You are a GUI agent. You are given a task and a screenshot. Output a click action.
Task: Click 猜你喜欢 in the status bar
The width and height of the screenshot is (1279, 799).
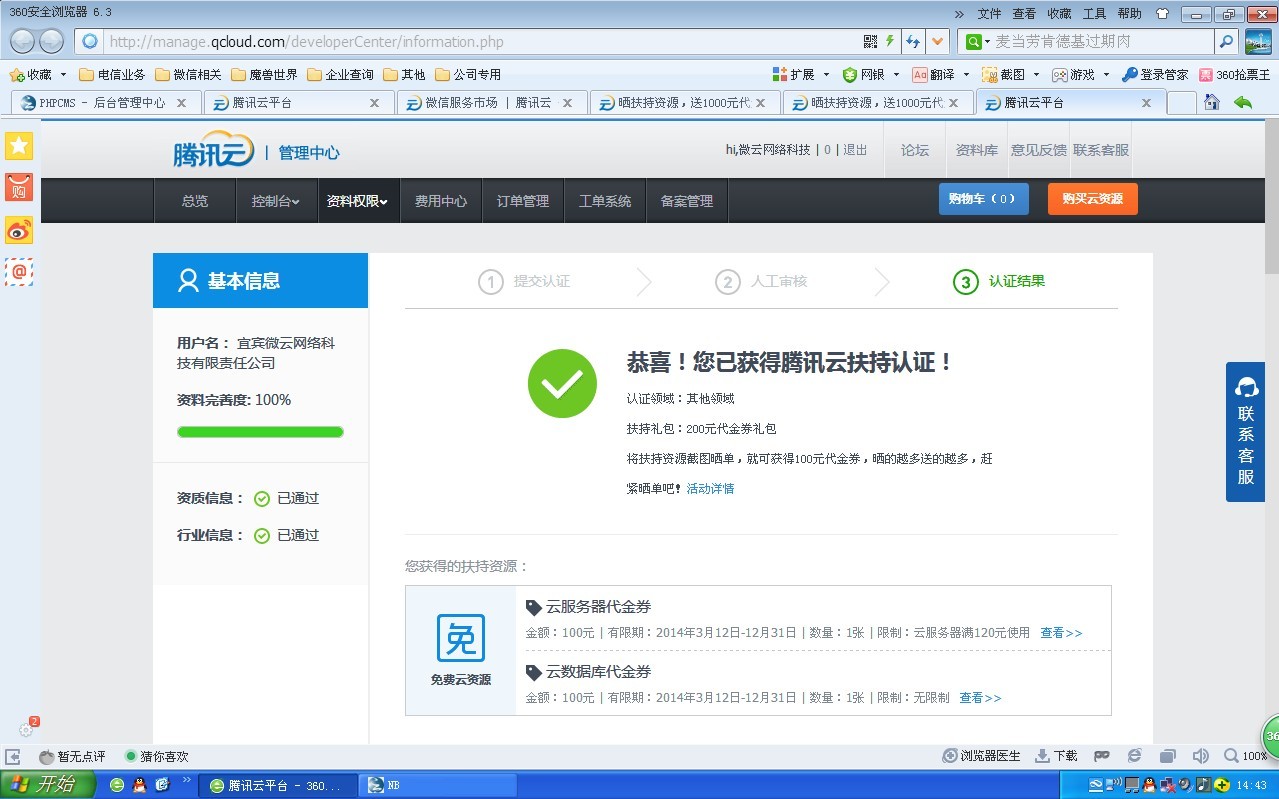click(156, 757)
